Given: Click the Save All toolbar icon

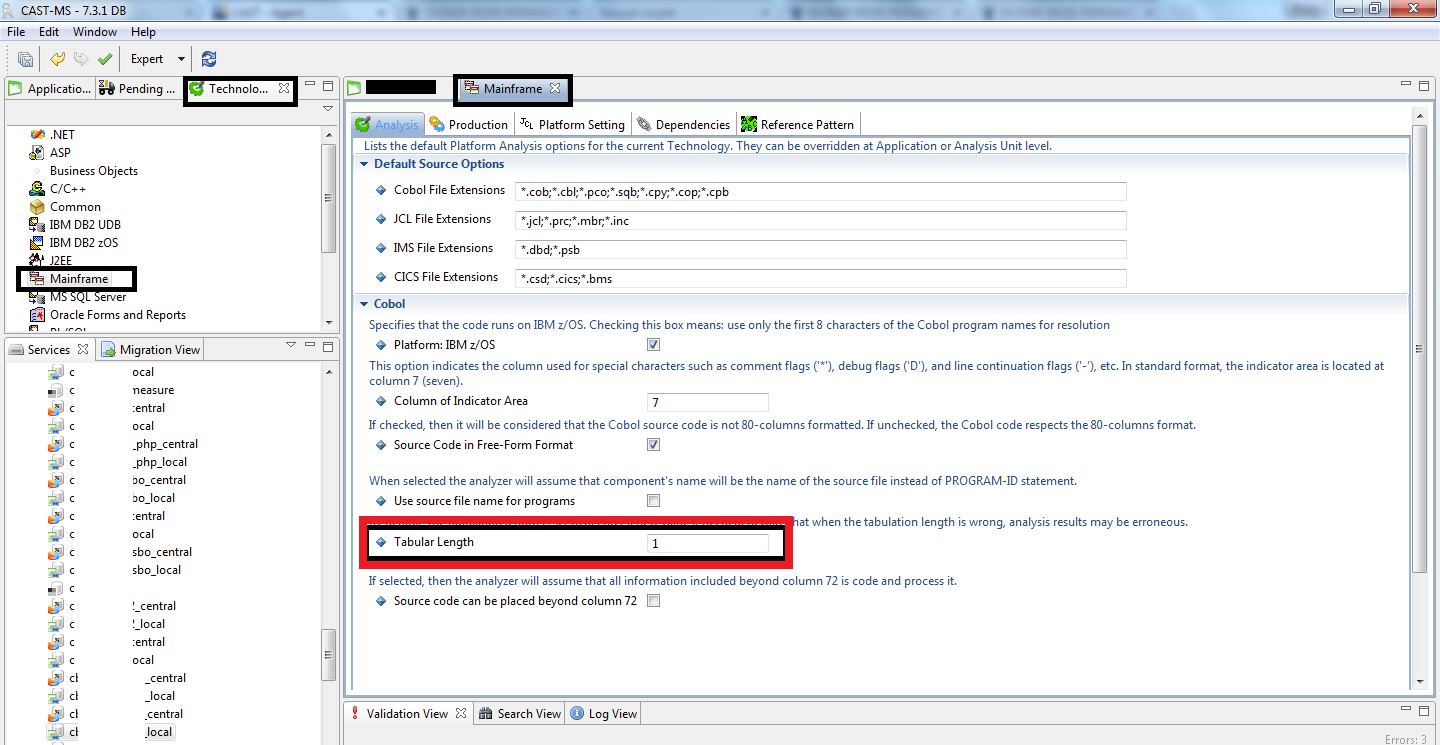Looking at the screenshot, I should pyautogui.click(x=25, y=59).
